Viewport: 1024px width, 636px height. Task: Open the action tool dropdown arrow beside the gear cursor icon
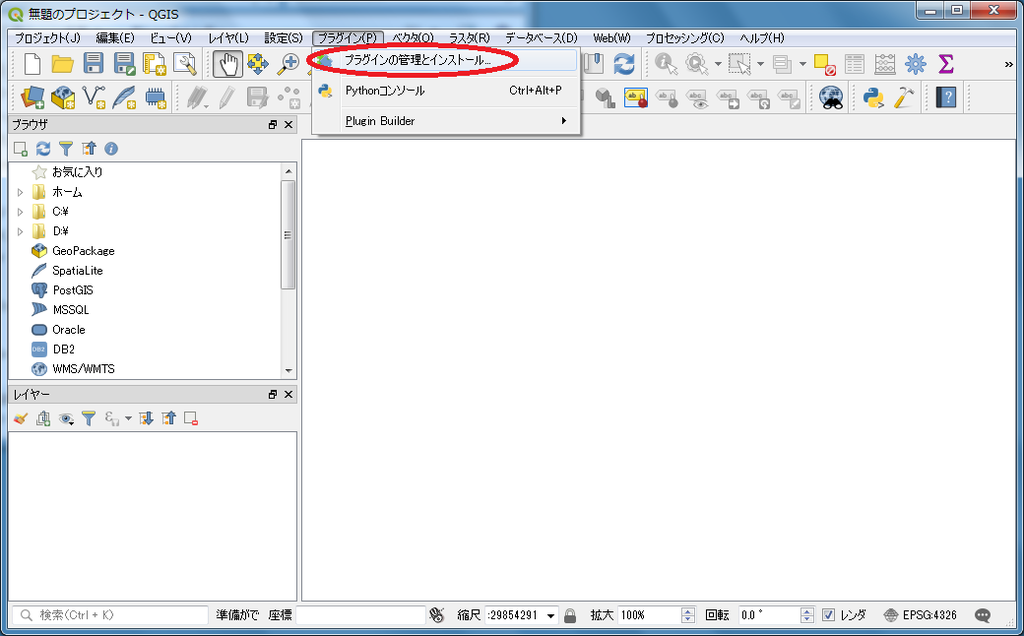(718, 64)
